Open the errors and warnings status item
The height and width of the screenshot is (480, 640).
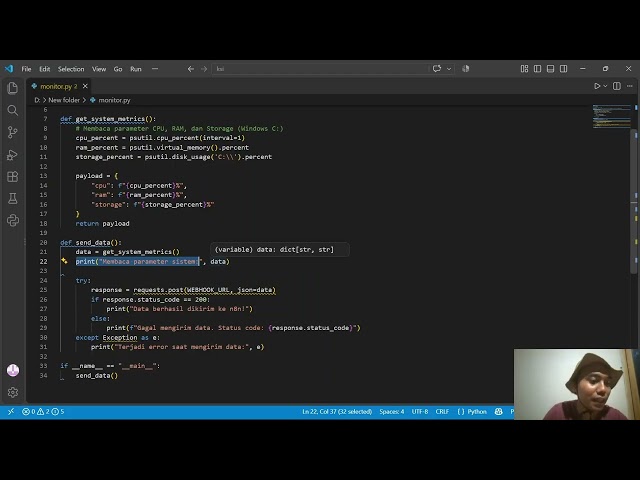[43, 411]
